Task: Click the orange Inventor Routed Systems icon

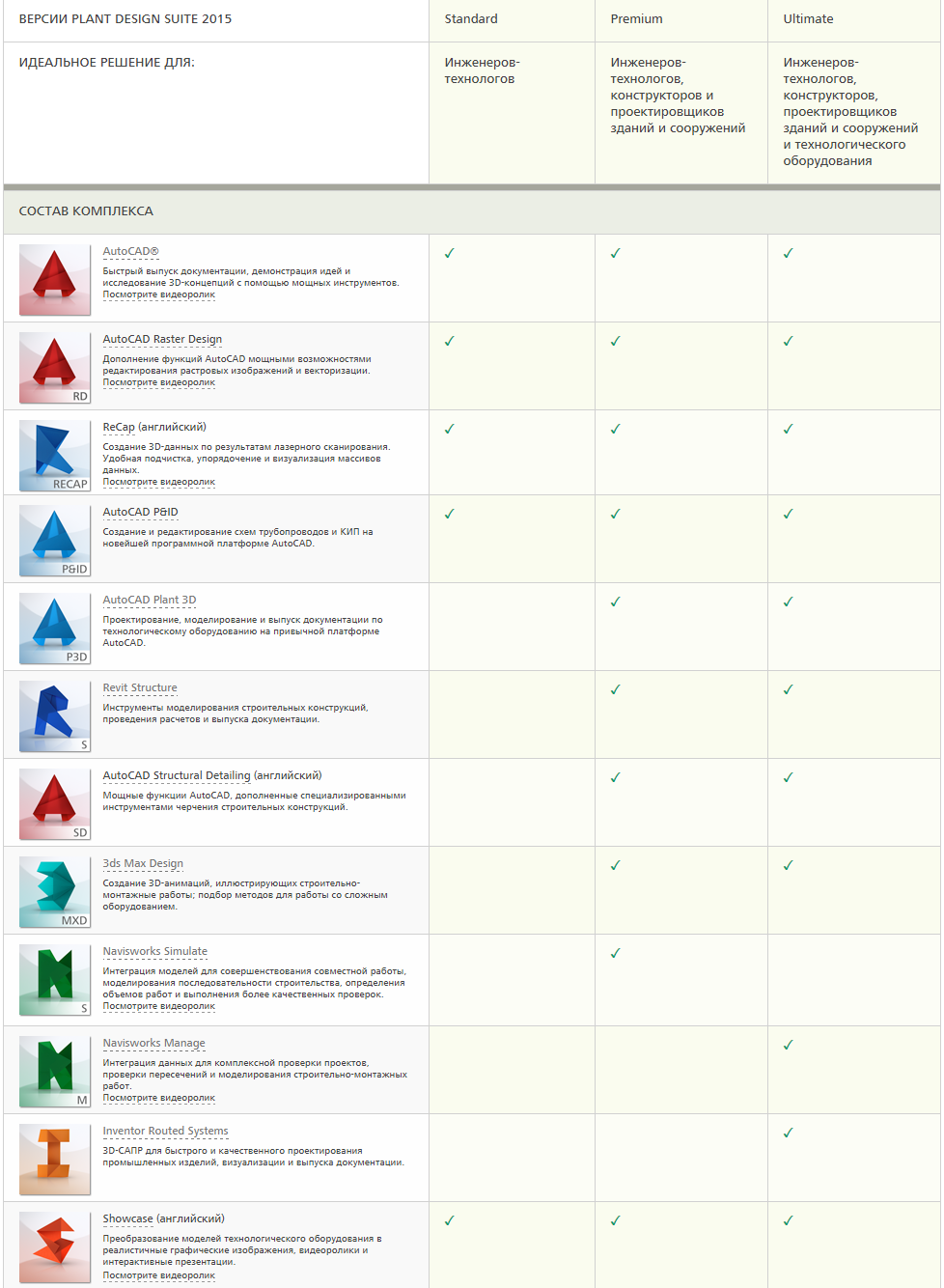Action: (55, 1160)
